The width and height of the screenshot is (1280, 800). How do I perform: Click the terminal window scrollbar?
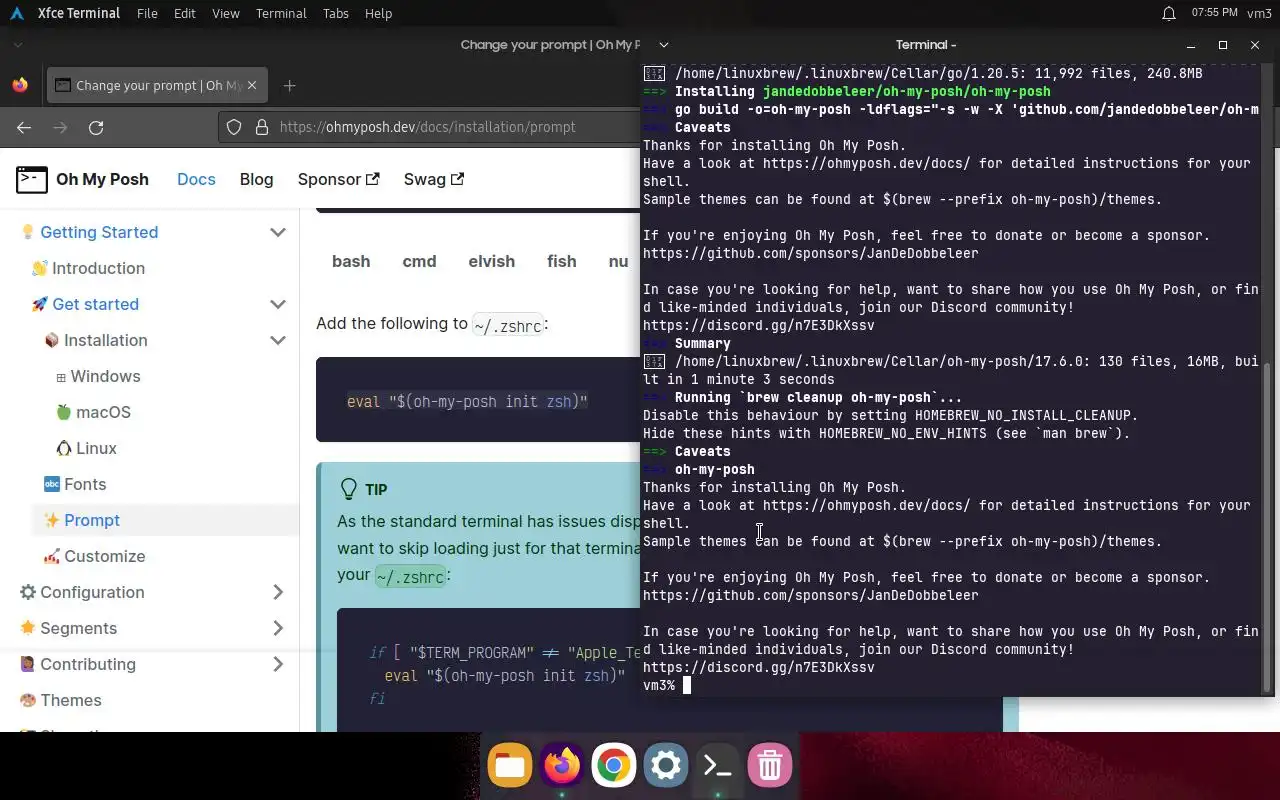[x=1269, y=527]
